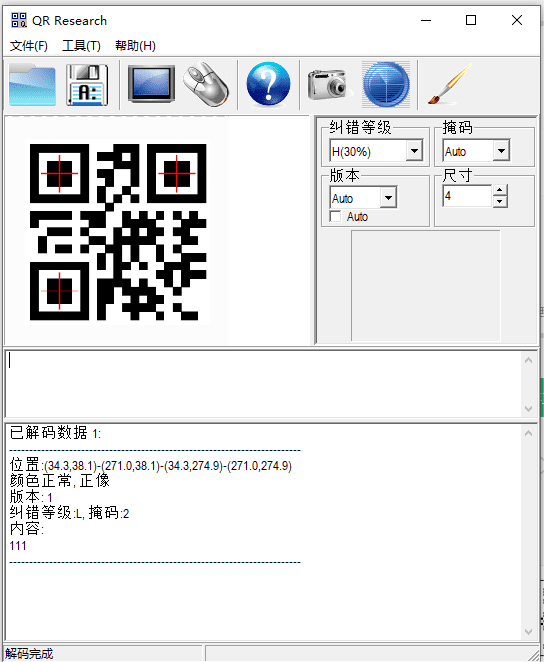Decrease 尺寸 value with down arrow

click(500, 201)
